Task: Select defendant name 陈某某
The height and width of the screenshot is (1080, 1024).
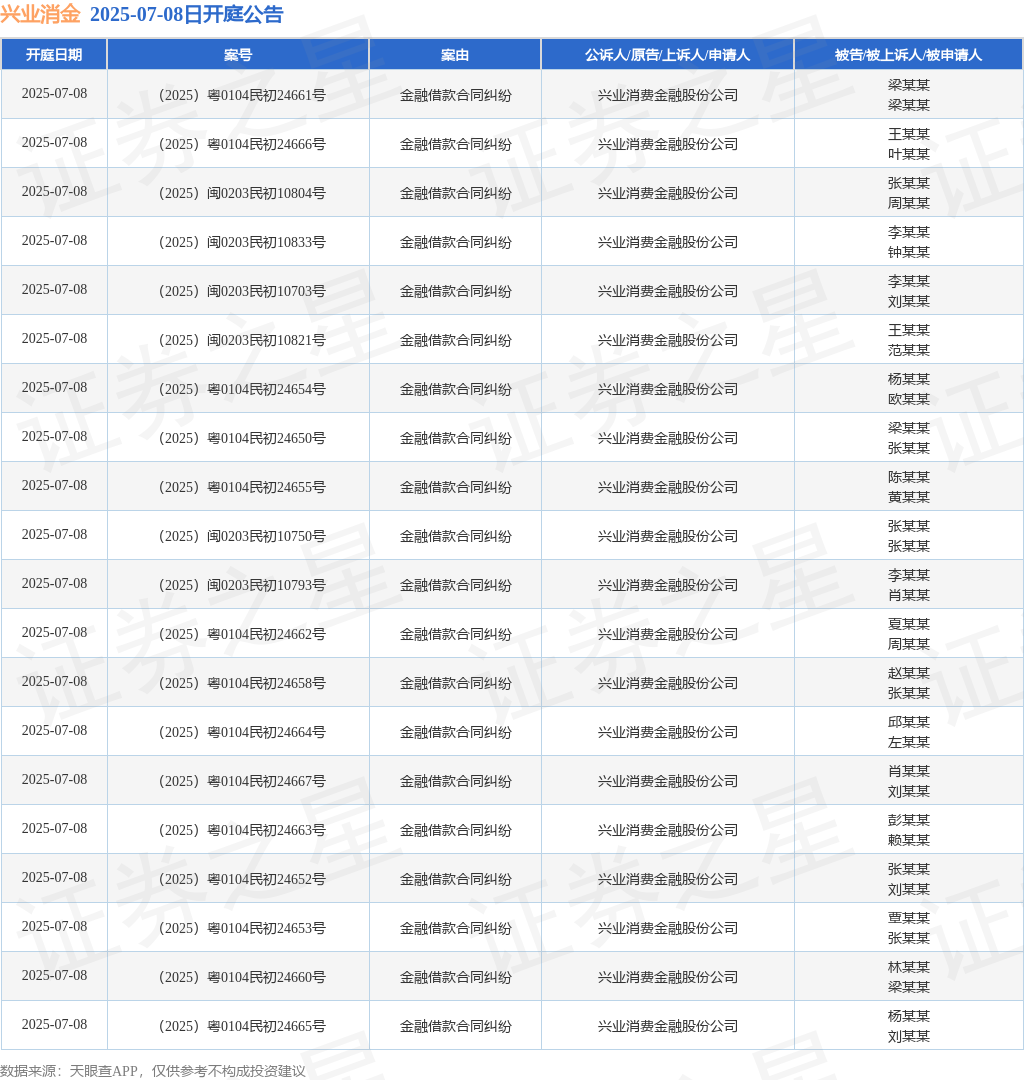Action: [x=908, y=477]
